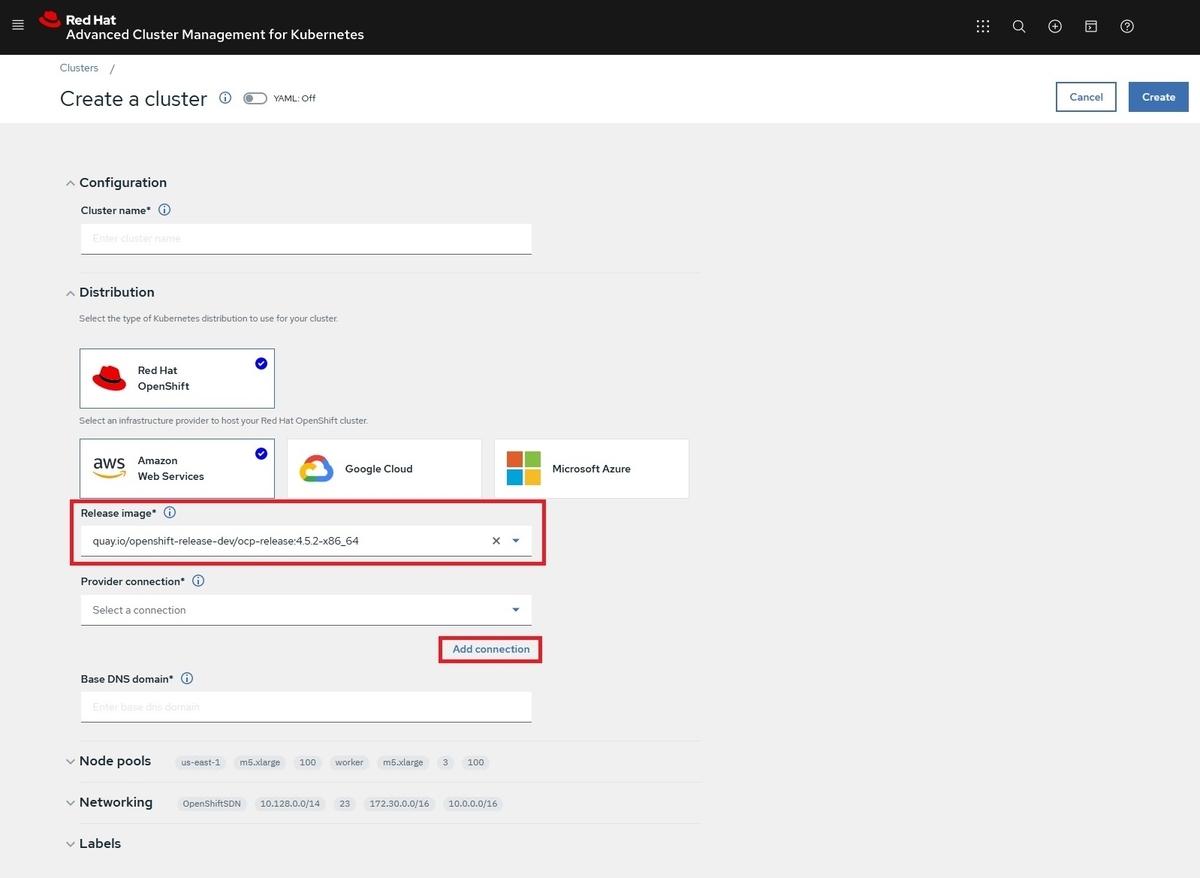1200x878 pixels.
Task: Expand the Networking section
Action: pyautogui.click(x=70, y=803)
